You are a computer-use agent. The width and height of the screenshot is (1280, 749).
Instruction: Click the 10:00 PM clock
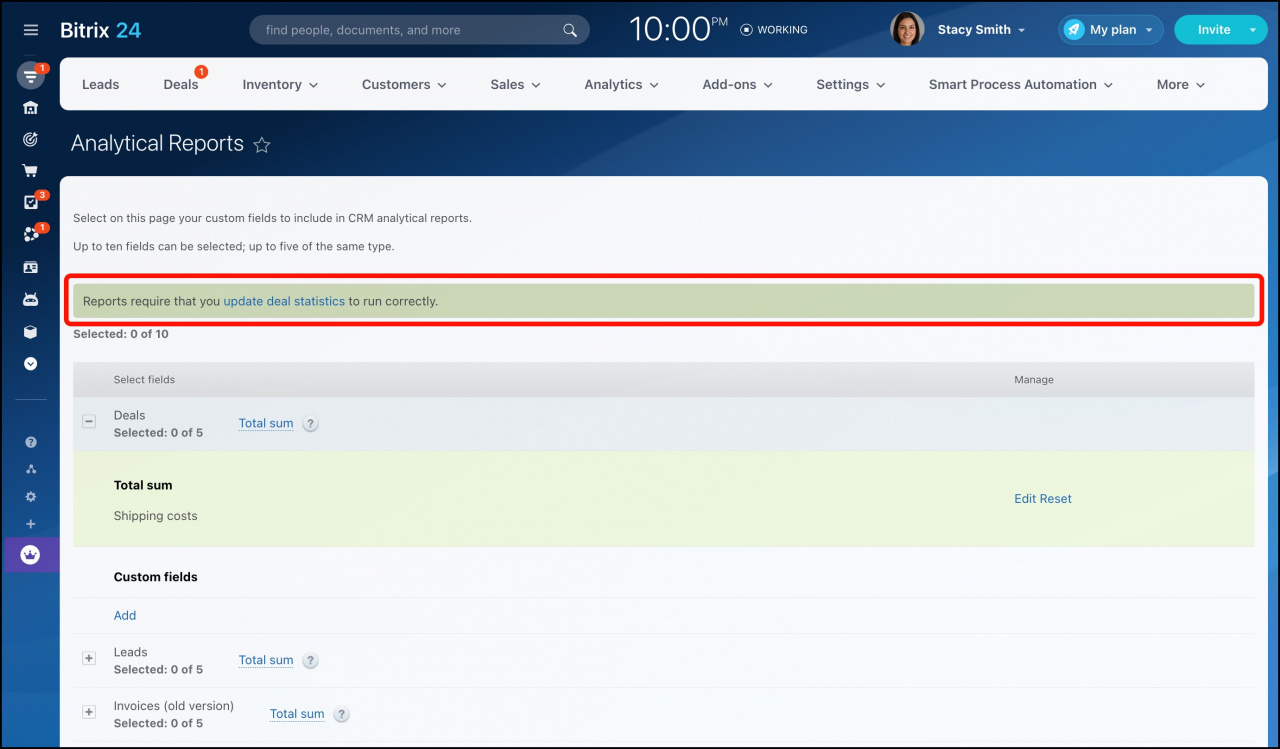point(678,29)
